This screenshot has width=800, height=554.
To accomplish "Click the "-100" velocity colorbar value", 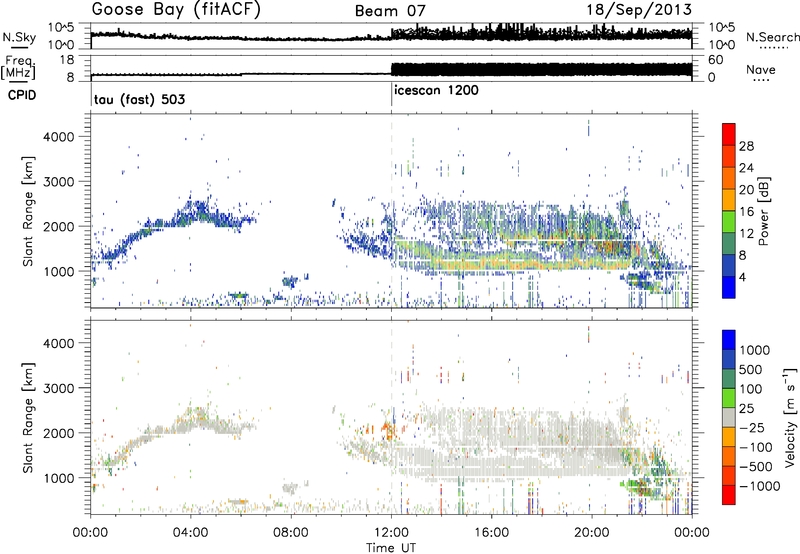I will (756, 447).
